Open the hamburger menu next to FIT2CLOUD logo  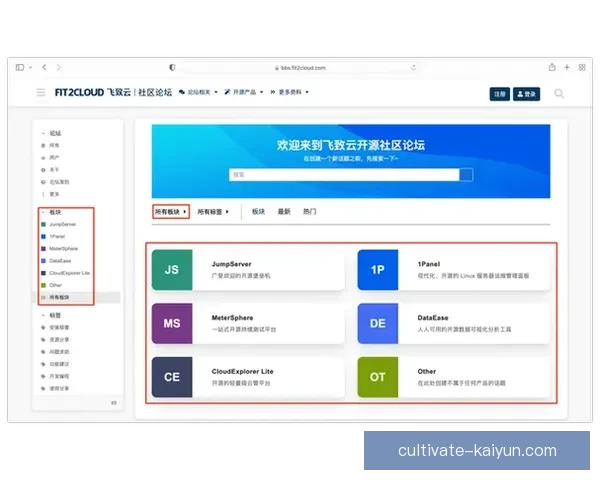point(41,92)
